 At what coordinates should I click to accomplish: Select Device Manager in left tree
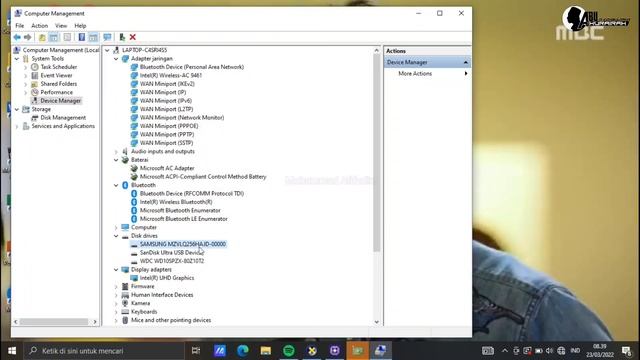pyautogui.click(x=60, y=101)
